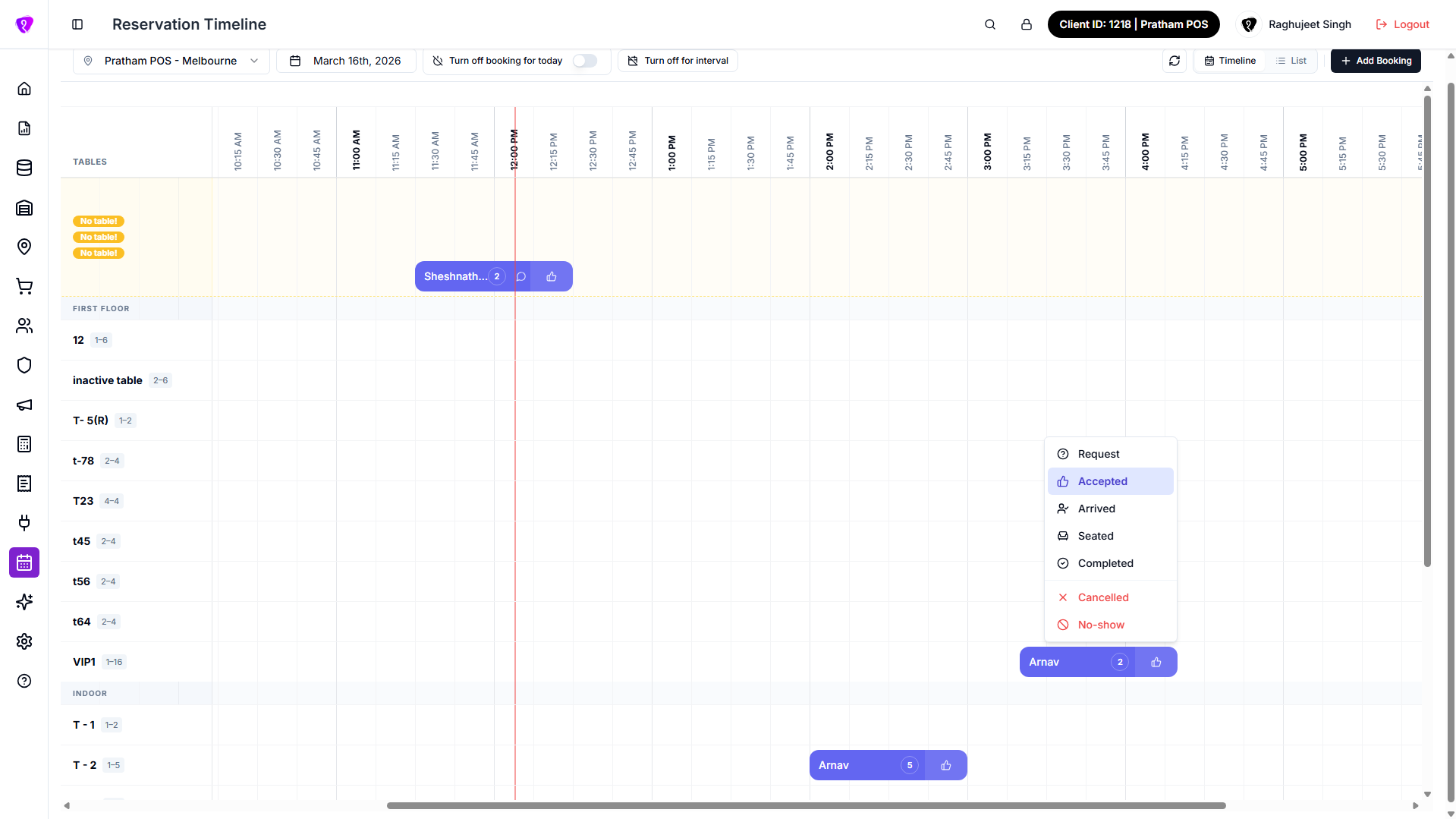Open the March 16th, 2026 date picker
Screen dimensions: 1456x819
point(346,61)
